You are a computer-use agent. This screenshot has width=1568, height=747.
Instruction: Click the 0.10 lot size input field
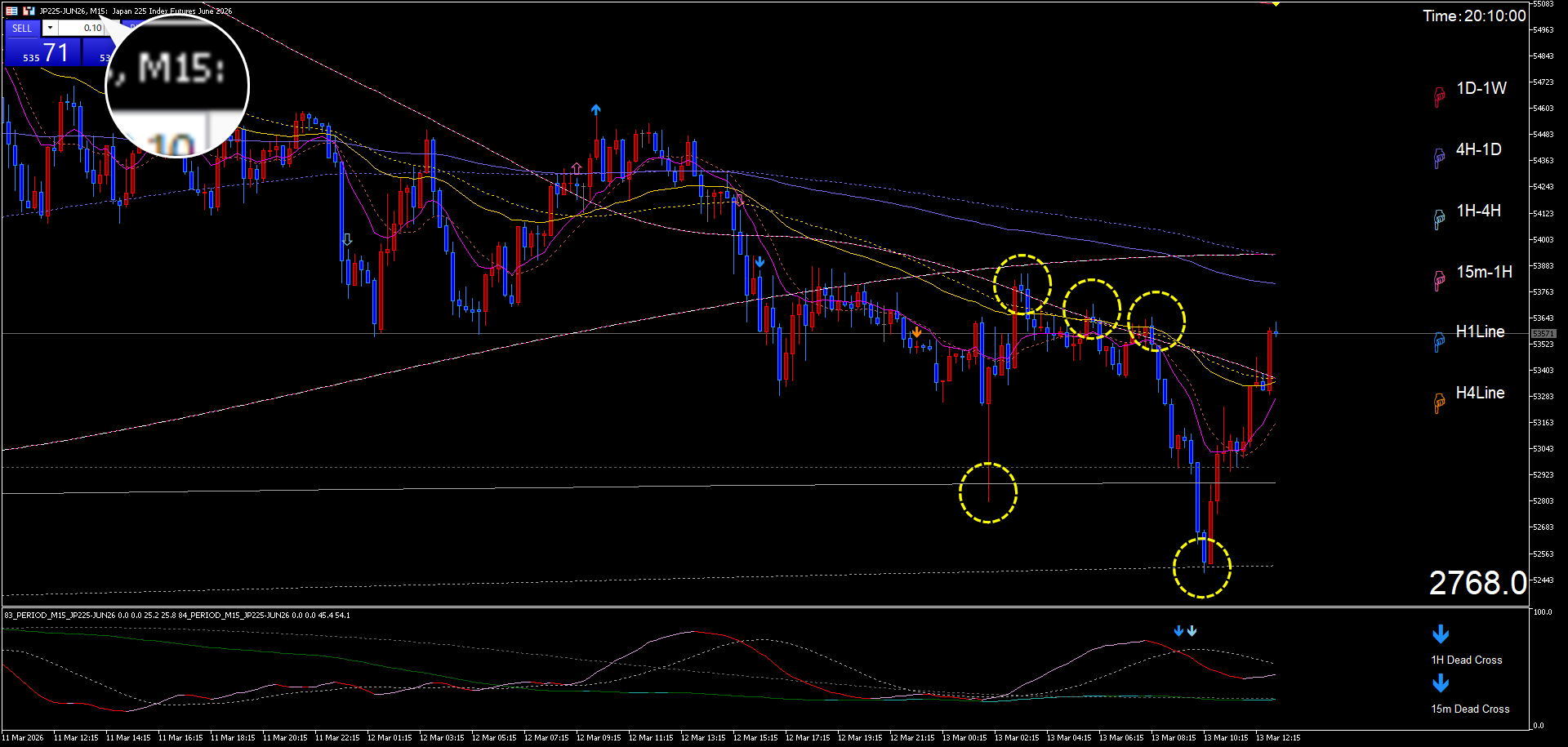[x=82, y=28]
